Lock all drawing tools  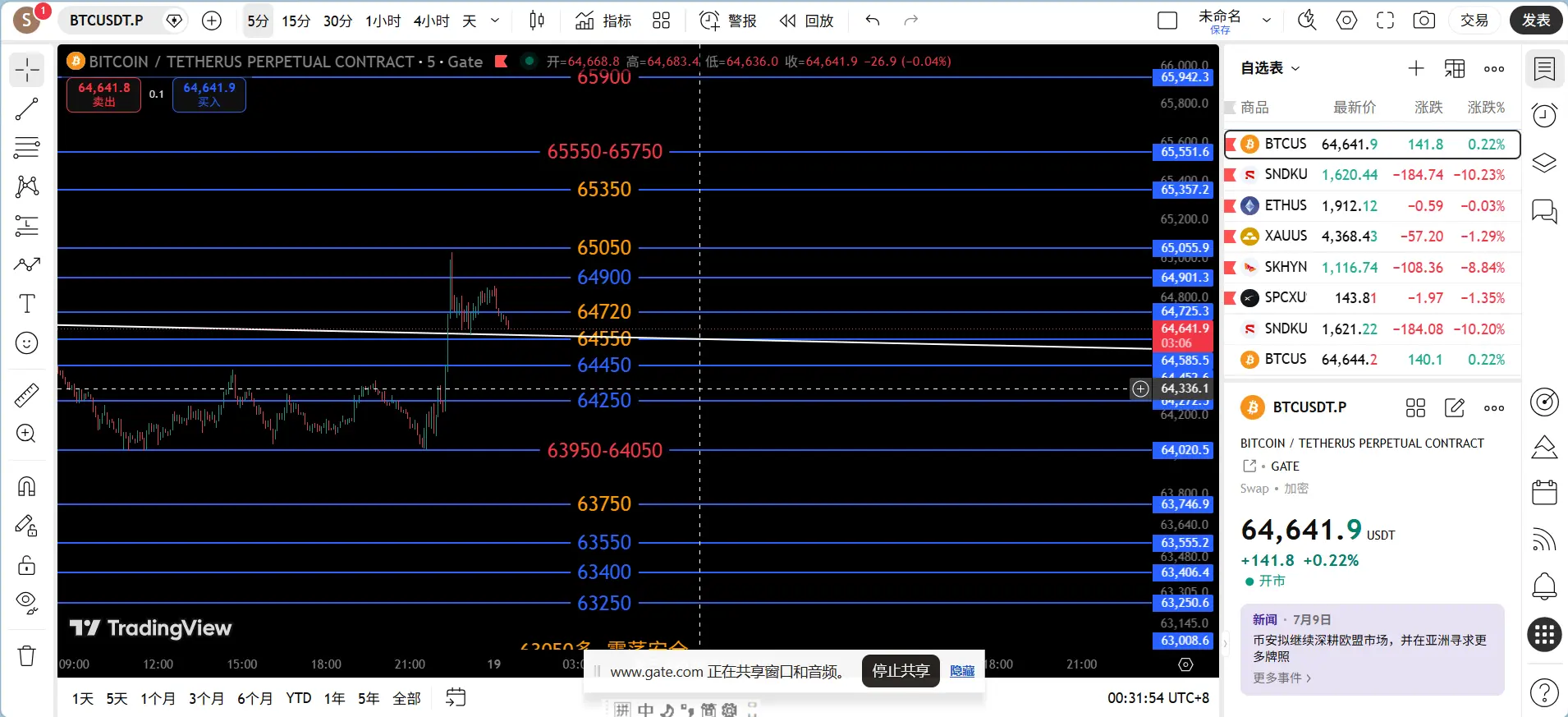[27, 565]
